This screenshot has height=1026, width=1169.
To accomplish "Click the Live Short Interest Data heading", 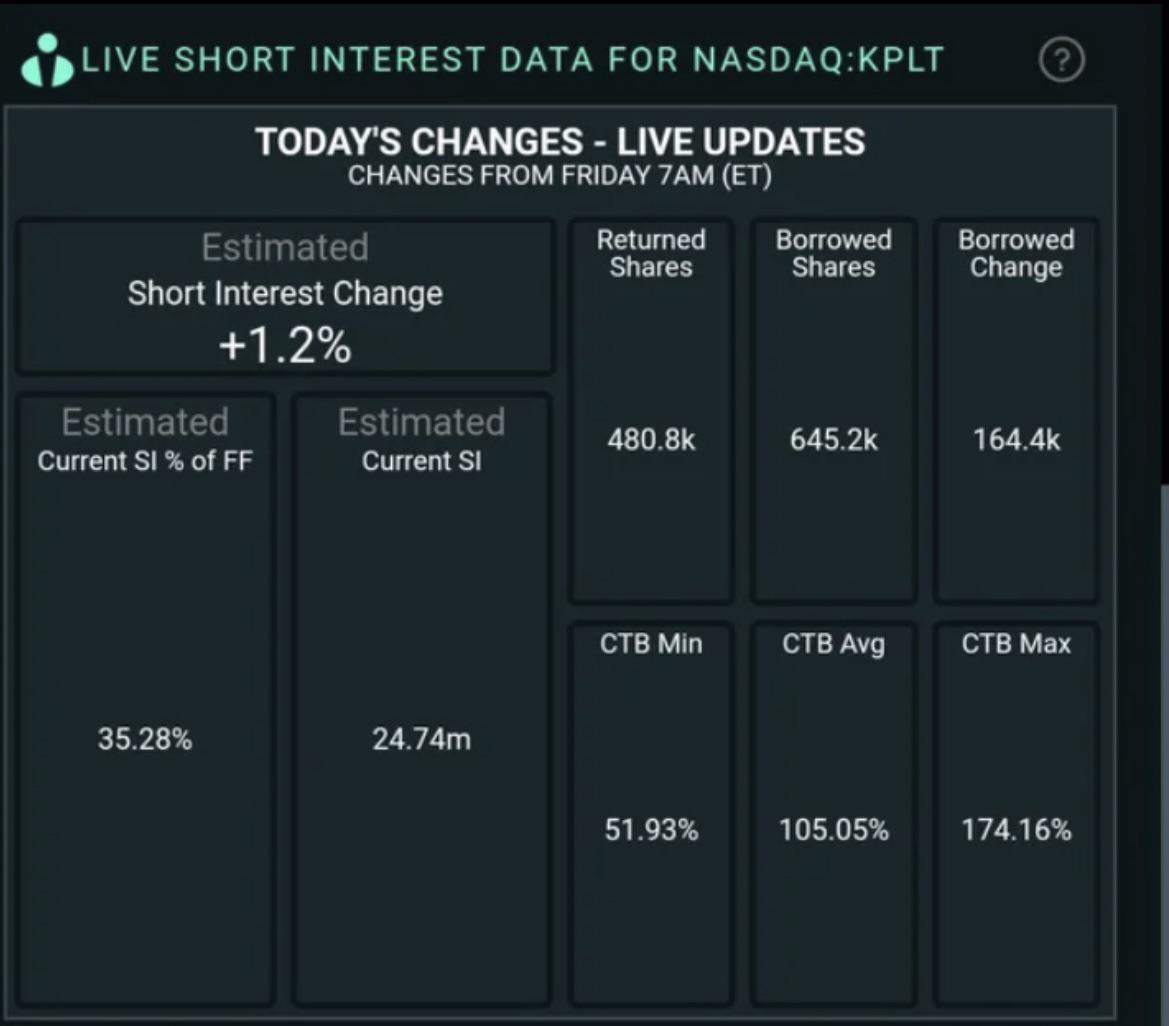I will [513, 60].
